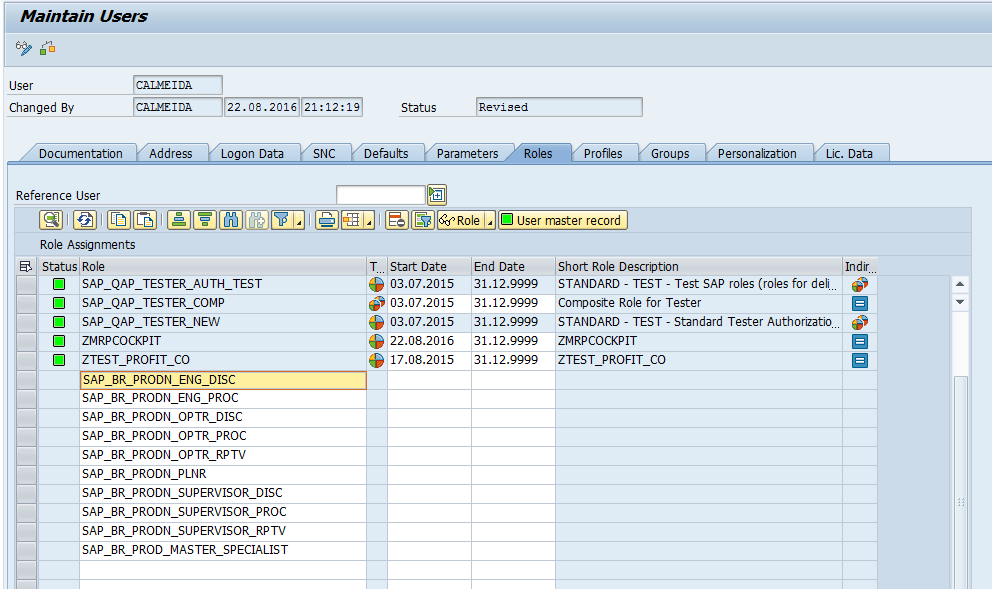Viewport: 992px width, 589px height.
Task: Open the Profiles tab
Action: click(603, 153)
